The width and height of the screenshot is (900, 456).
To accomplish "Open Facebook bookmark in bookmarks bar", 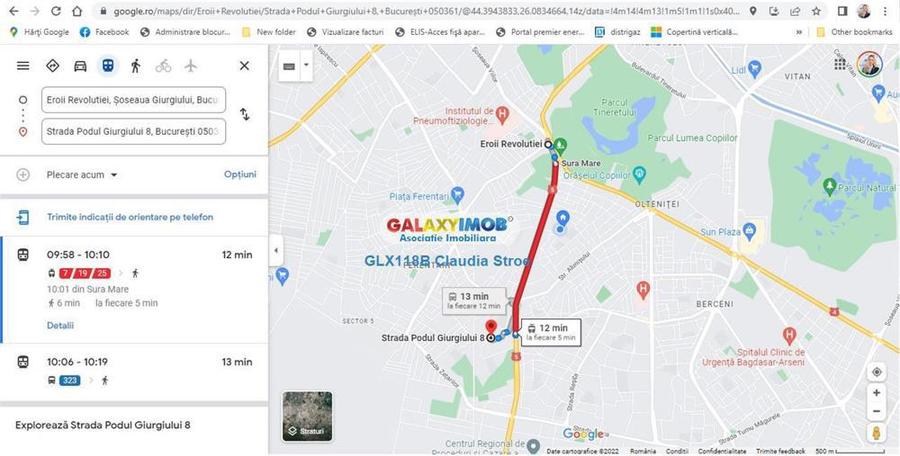I will click(105, 32).
